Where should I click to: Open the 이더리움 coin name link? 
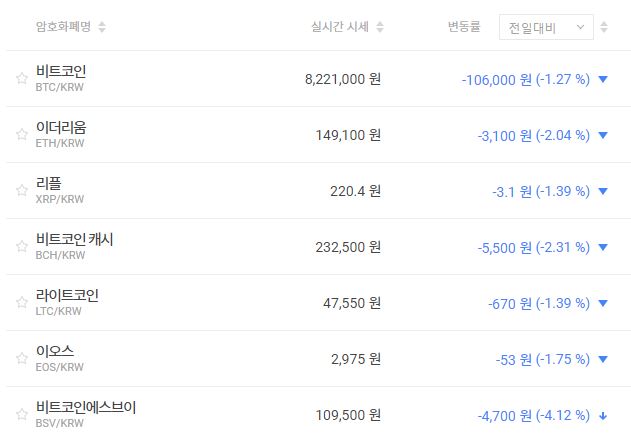(x=60, y=127)
